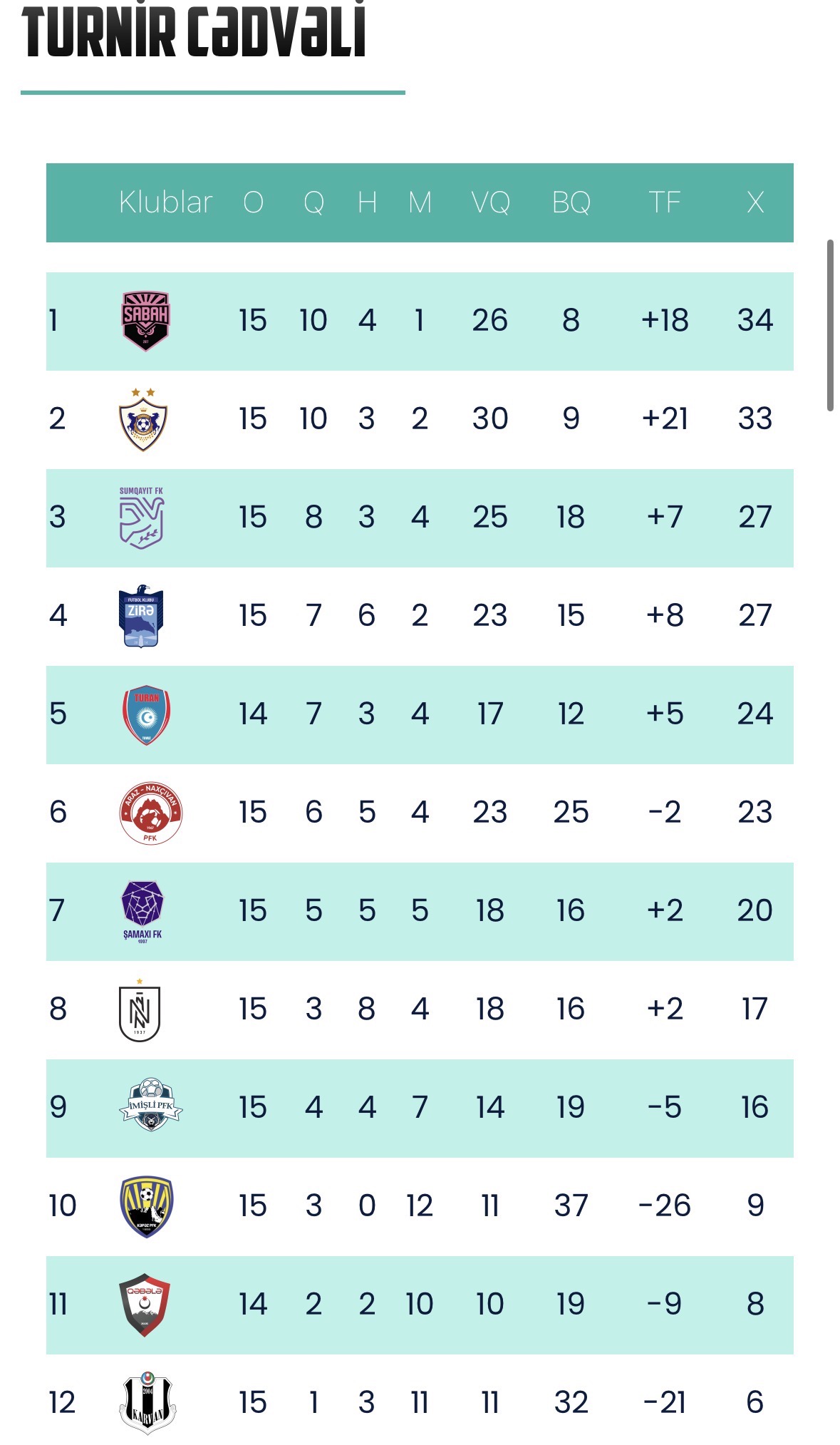
Task: Sort by the X points column header
Action: 755,202
